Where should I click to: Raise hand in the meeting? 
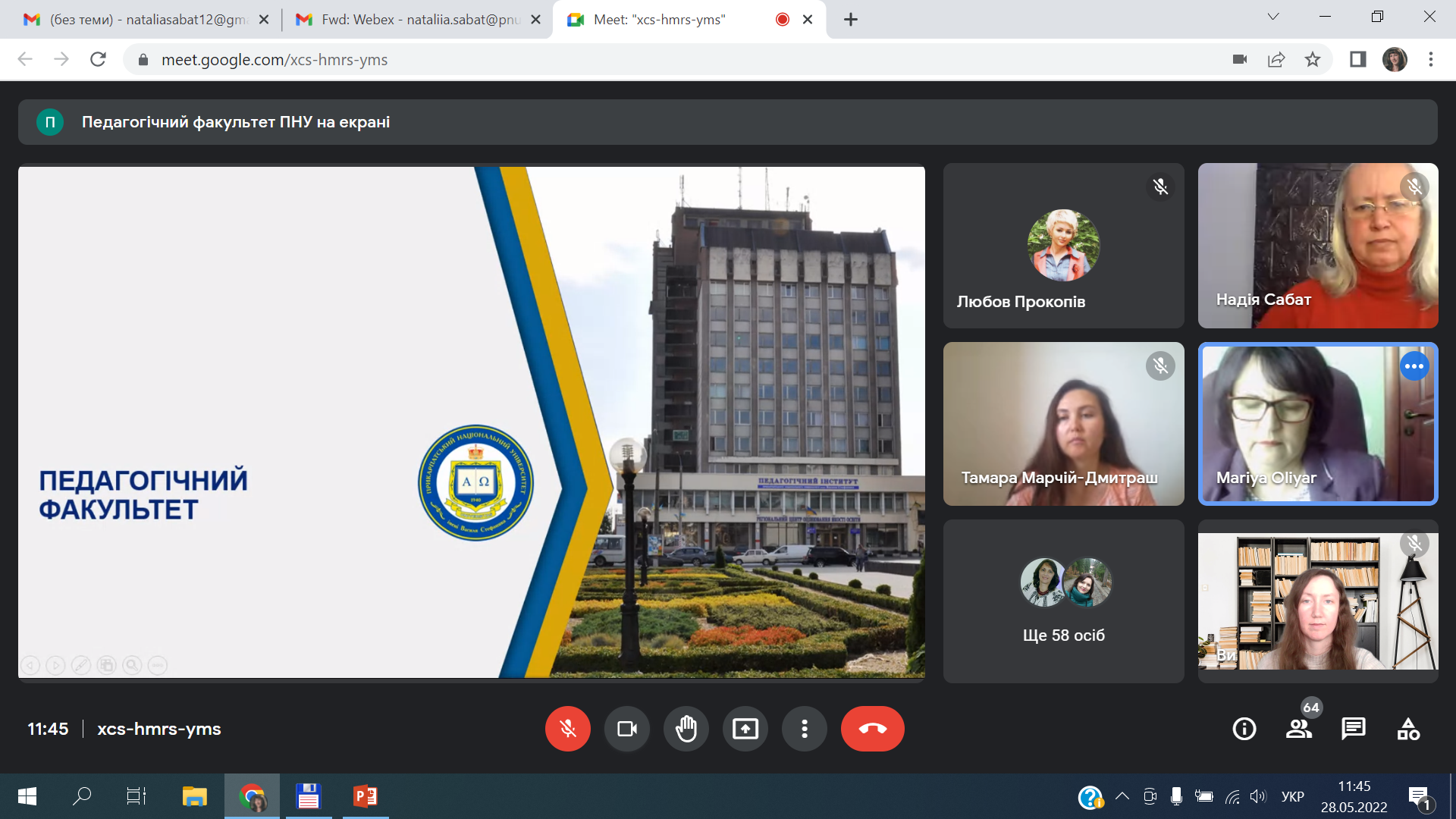pos(686,729)
